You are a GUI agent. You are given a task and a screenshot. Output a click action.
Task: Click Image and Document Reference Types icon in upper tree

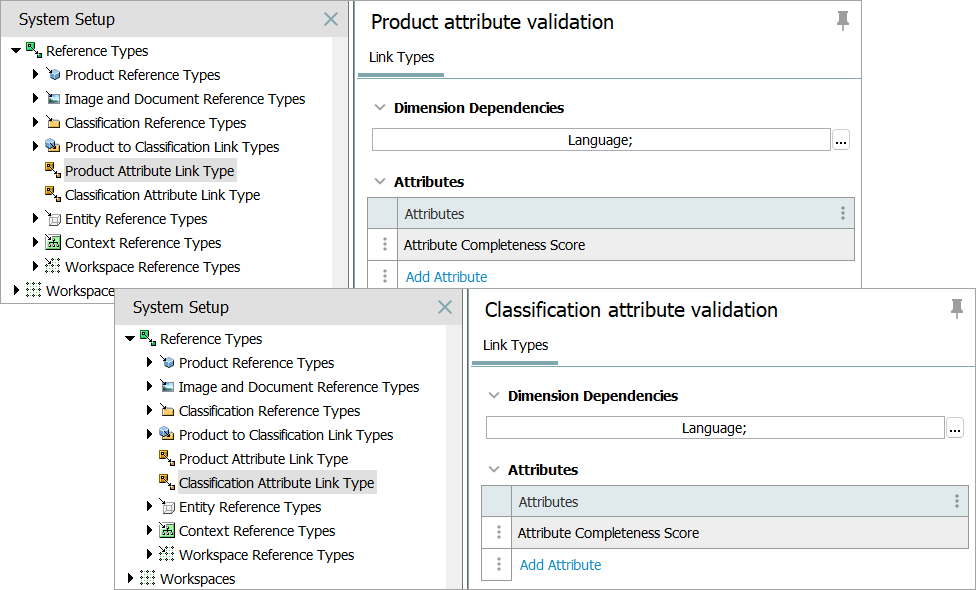pos(54,98)
